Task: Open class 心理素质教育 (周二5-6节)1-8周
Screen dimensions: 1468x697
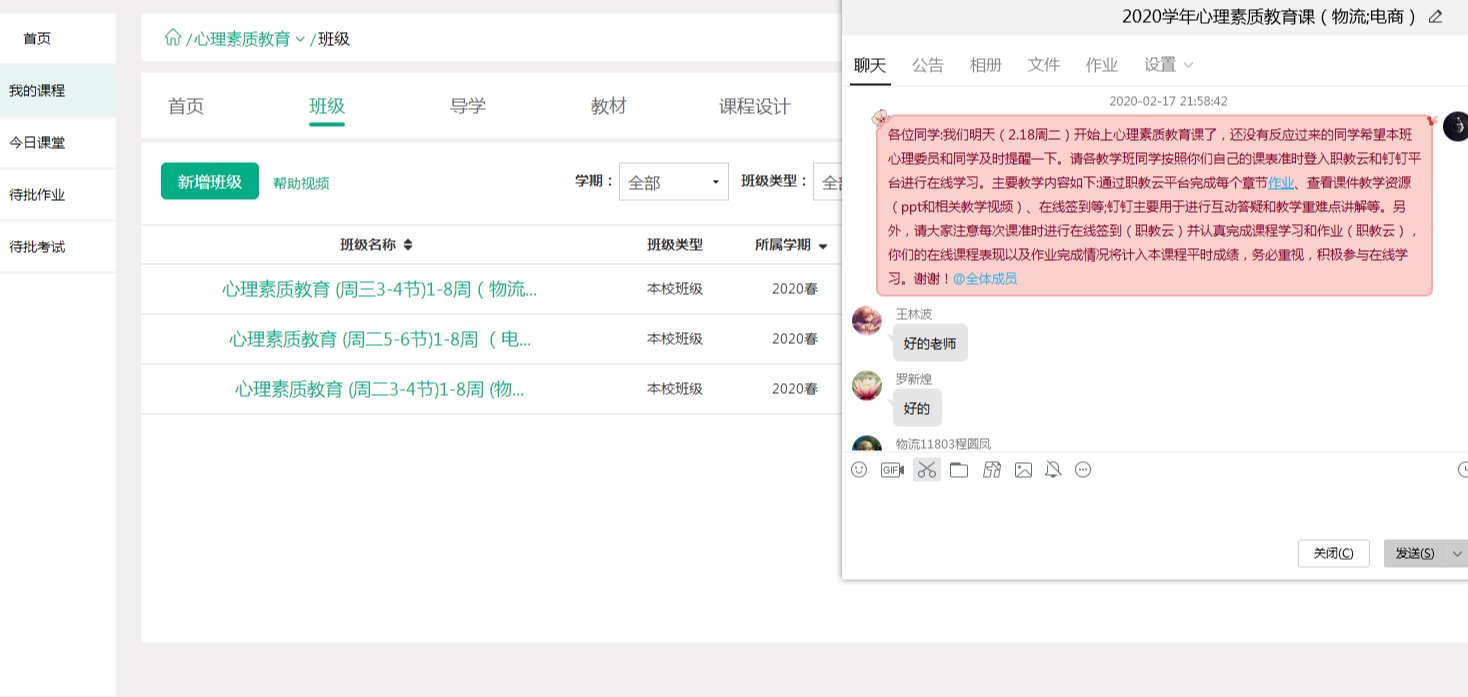Action: point(380,339)
